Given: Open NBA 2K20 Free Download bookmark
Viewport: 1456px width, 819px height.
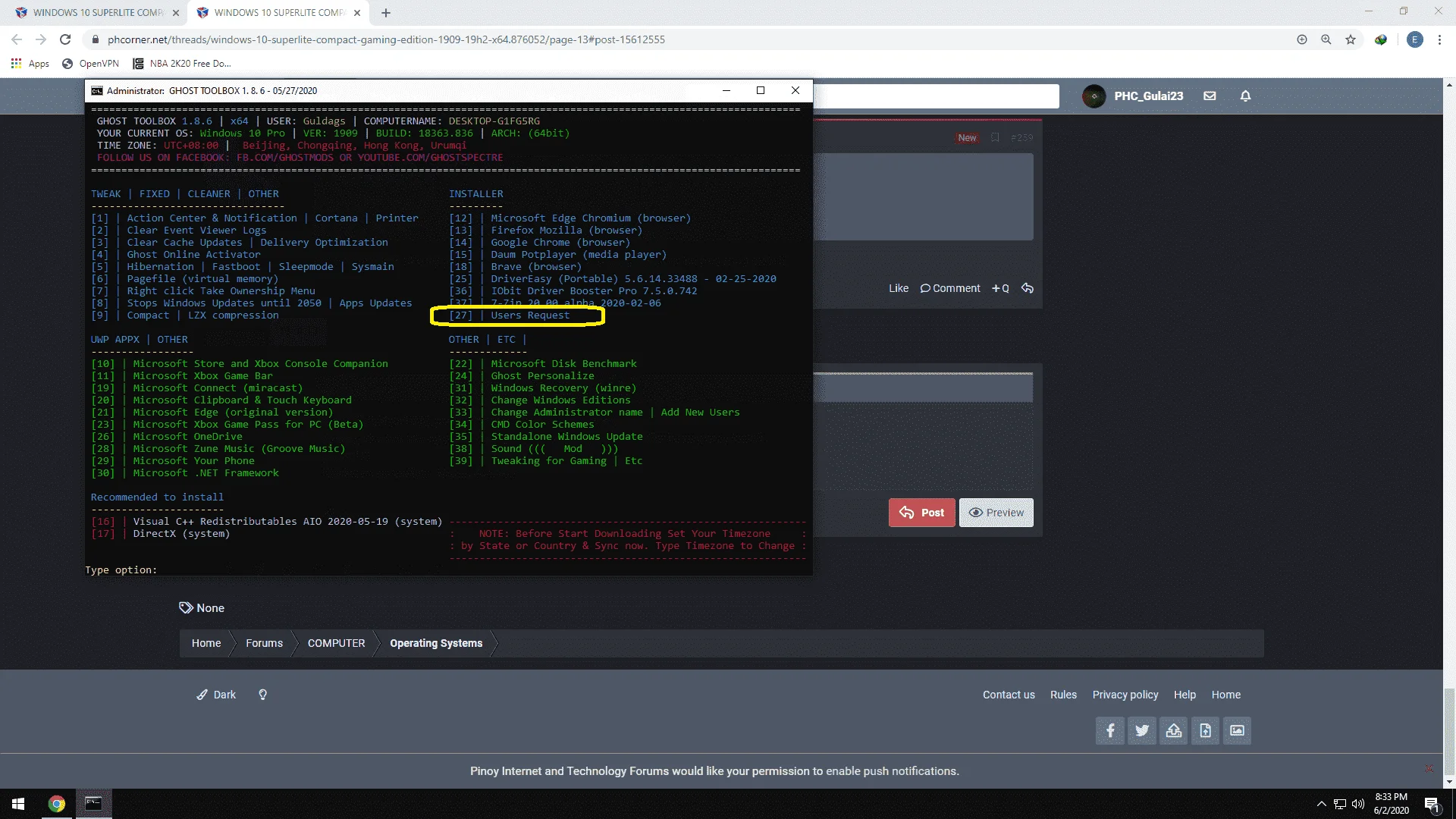Looking at the screenshot, I should [182, 64].
